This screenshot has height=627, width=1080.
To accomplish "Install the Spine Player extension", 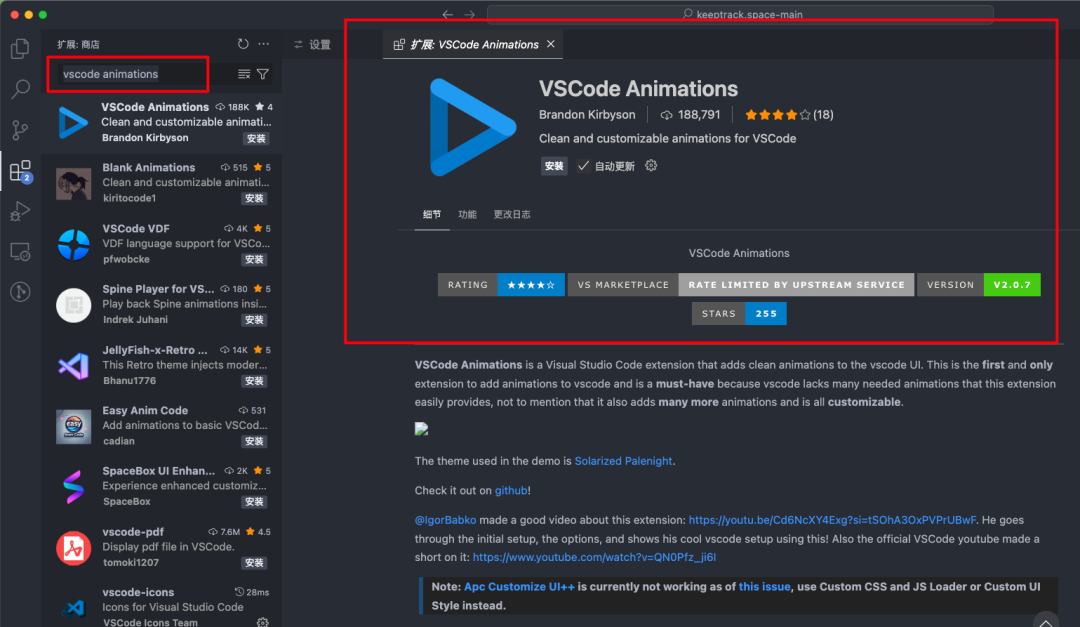I will [254, 320].
